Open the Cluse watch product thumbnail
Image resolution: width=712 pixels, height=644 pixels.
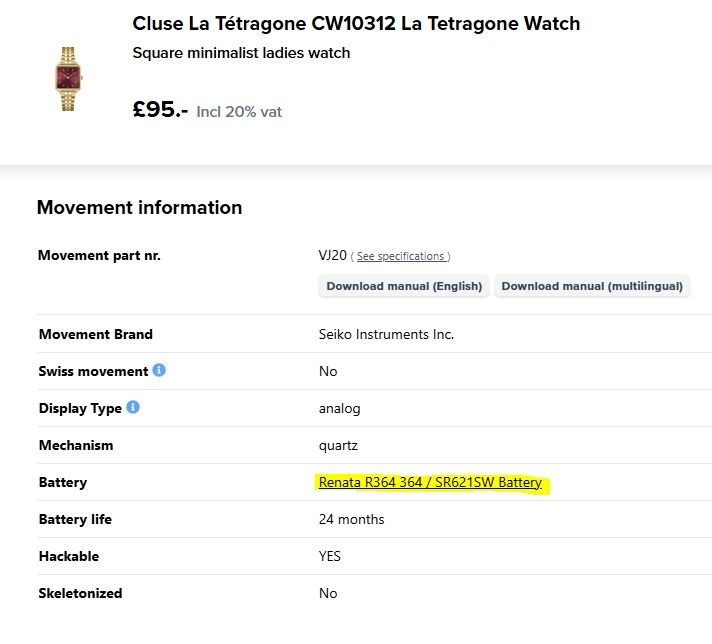(x=68, y=79)
